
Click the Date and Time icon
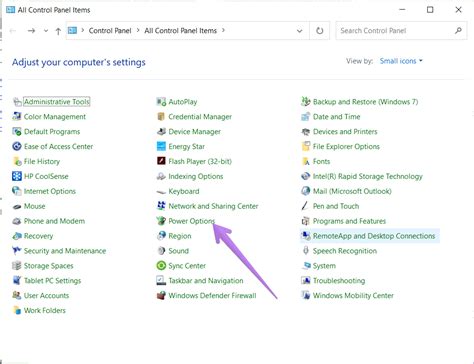point(306,117)
